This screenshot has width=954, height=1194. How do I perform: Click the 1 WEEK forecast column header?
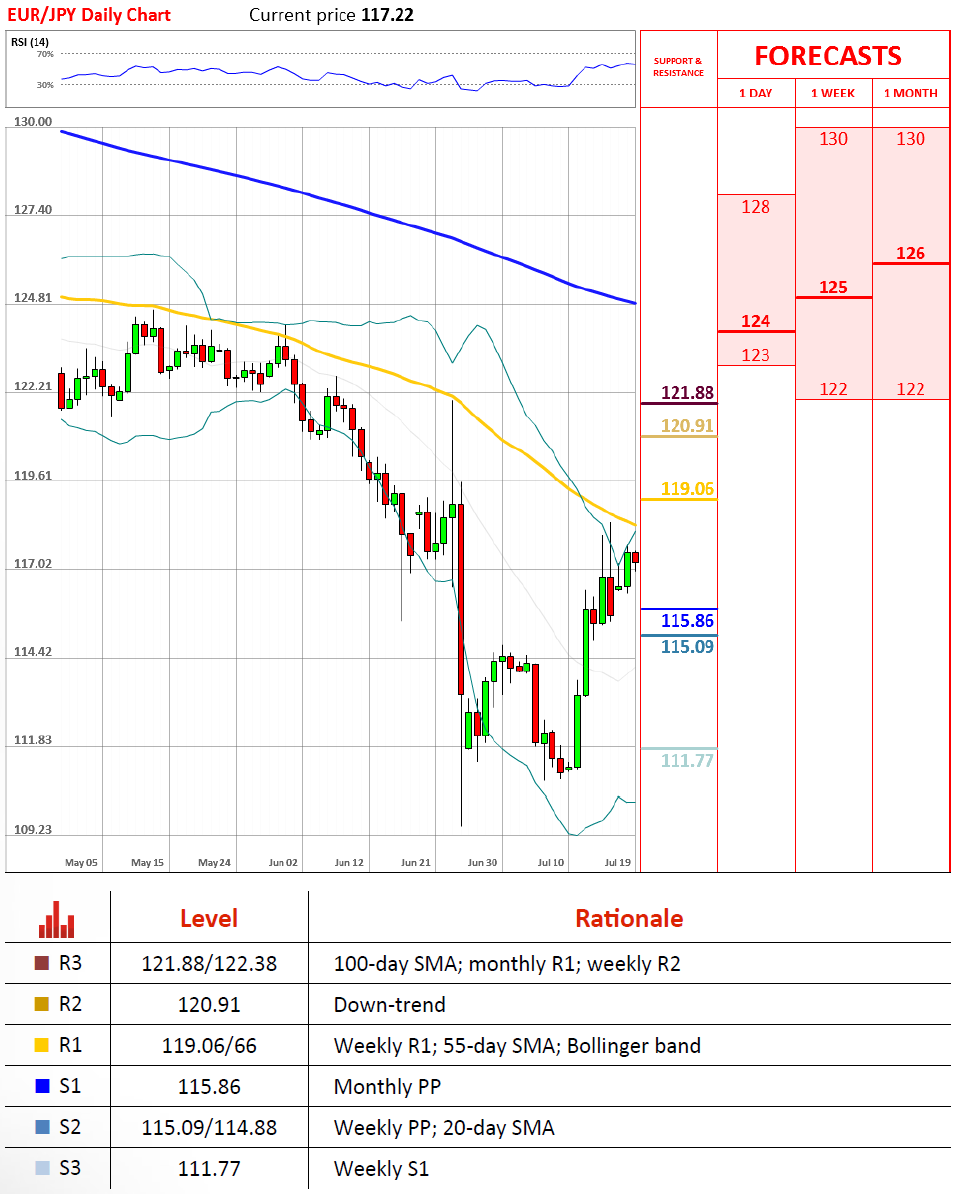tap(832, 93)
